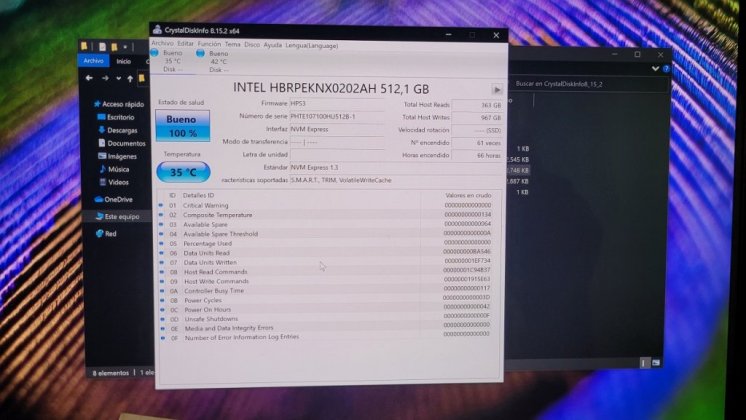
Task: Click the status dot for Percentage Used
Action: [x=161, y=243]
